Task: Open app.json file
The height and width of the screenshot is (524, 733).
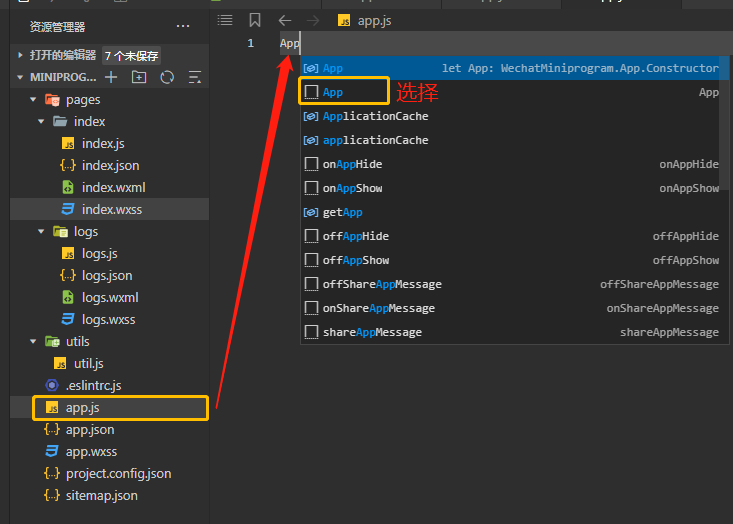Action: pyautogui.click(x=109, y=430)
